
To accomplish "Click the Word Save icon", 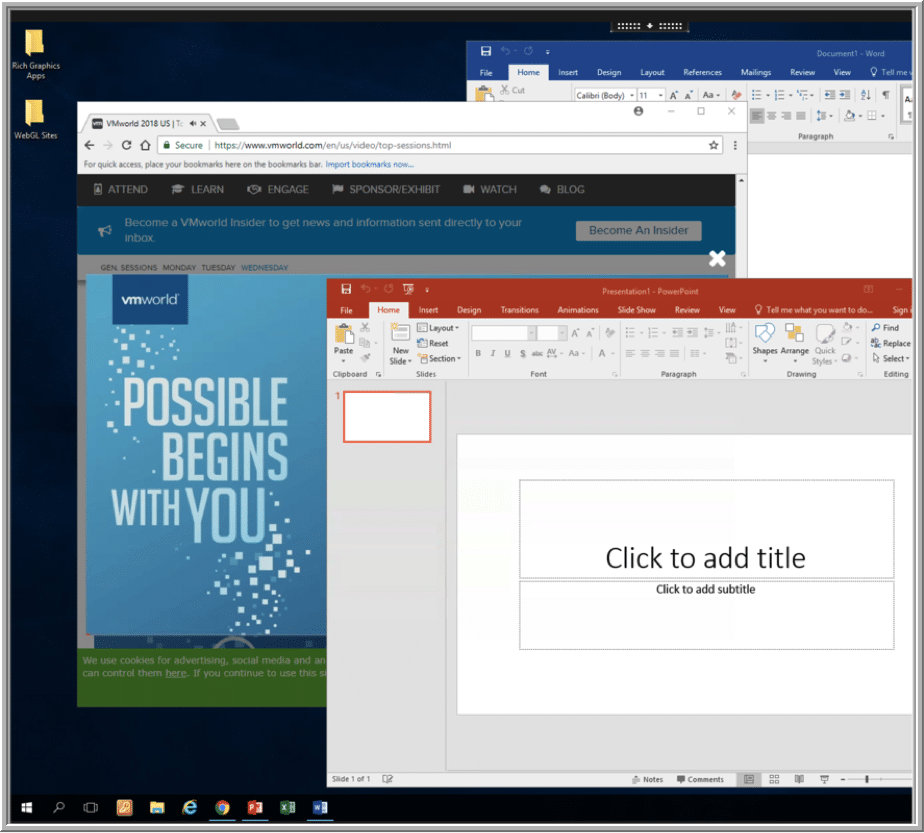I will coord(486,51).
